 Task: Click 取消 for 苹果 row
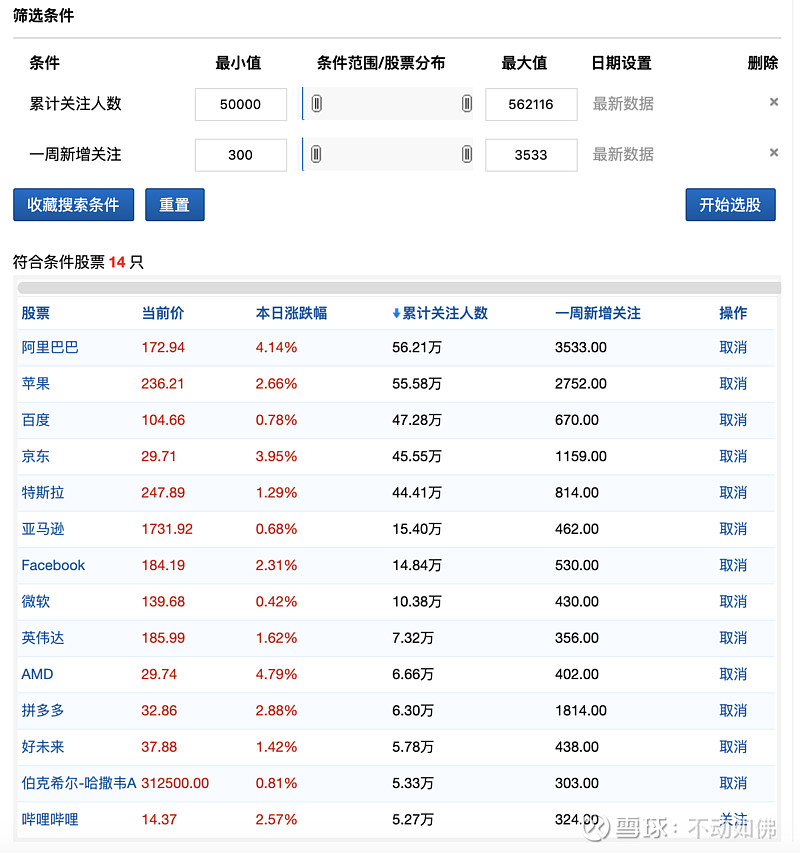coord(733,384)
